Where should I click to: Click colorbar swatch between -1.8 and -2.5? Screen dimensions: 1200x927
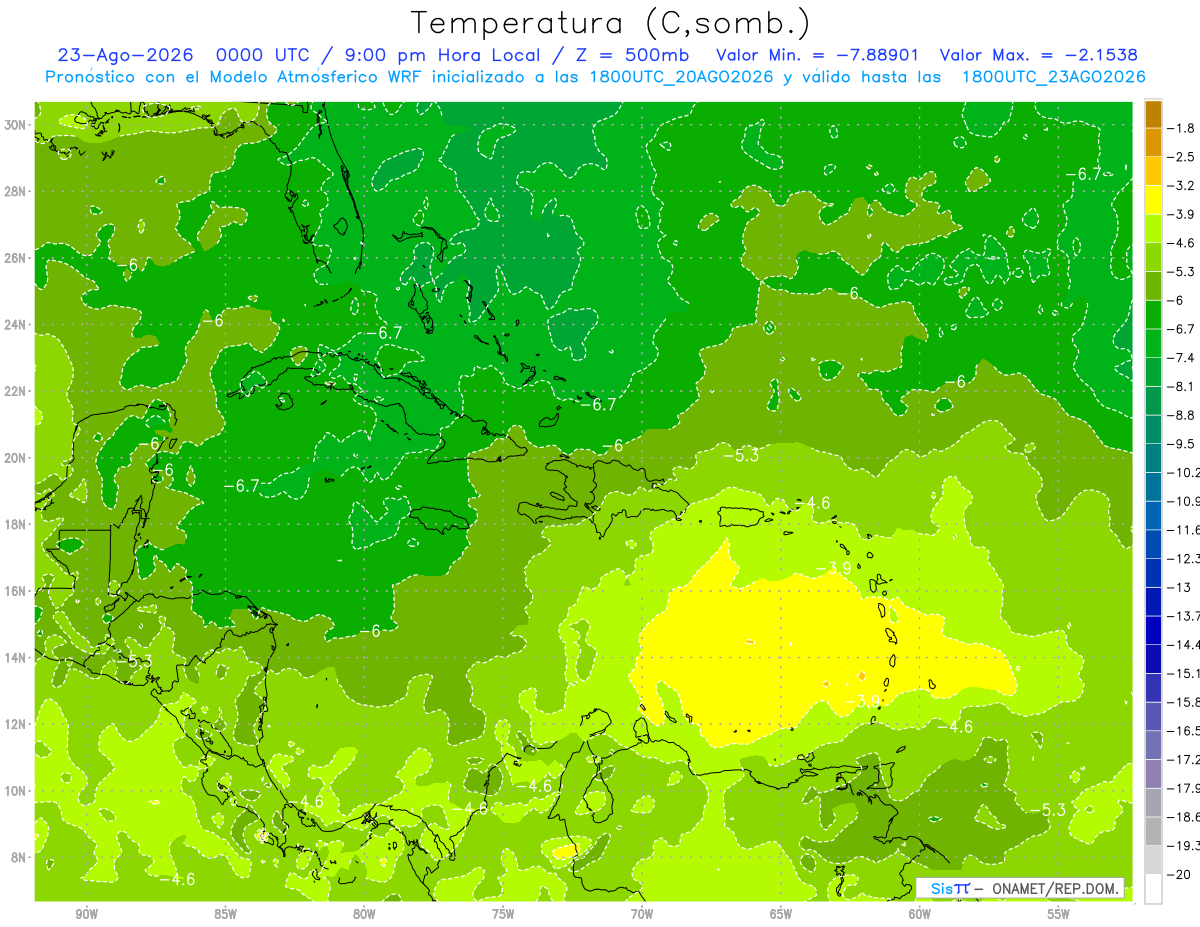(1153, 142)
